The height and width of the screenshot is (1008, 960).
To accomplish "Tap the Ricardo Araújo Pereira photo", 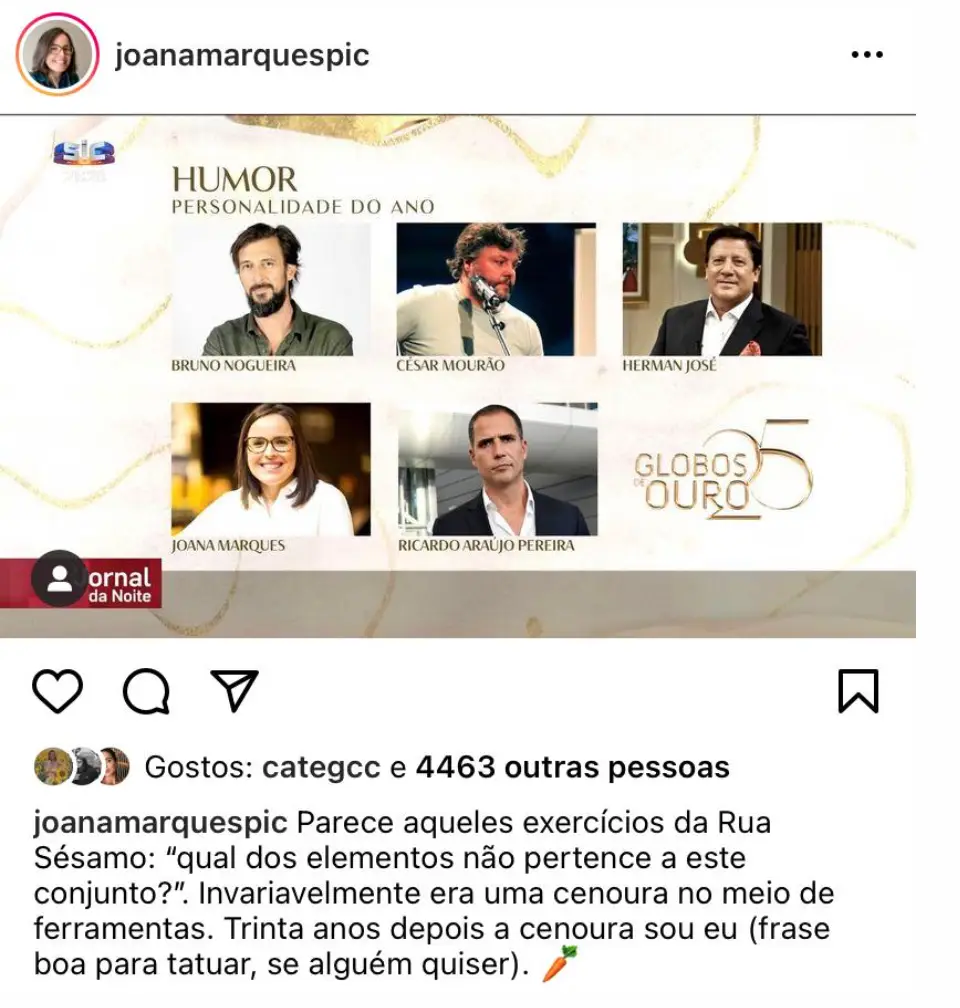I will [497, 469].
